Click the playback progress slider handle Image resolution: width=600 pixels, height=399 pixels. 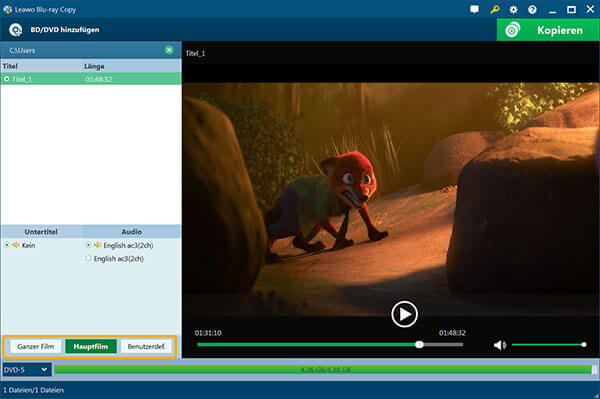pos(419,345)
